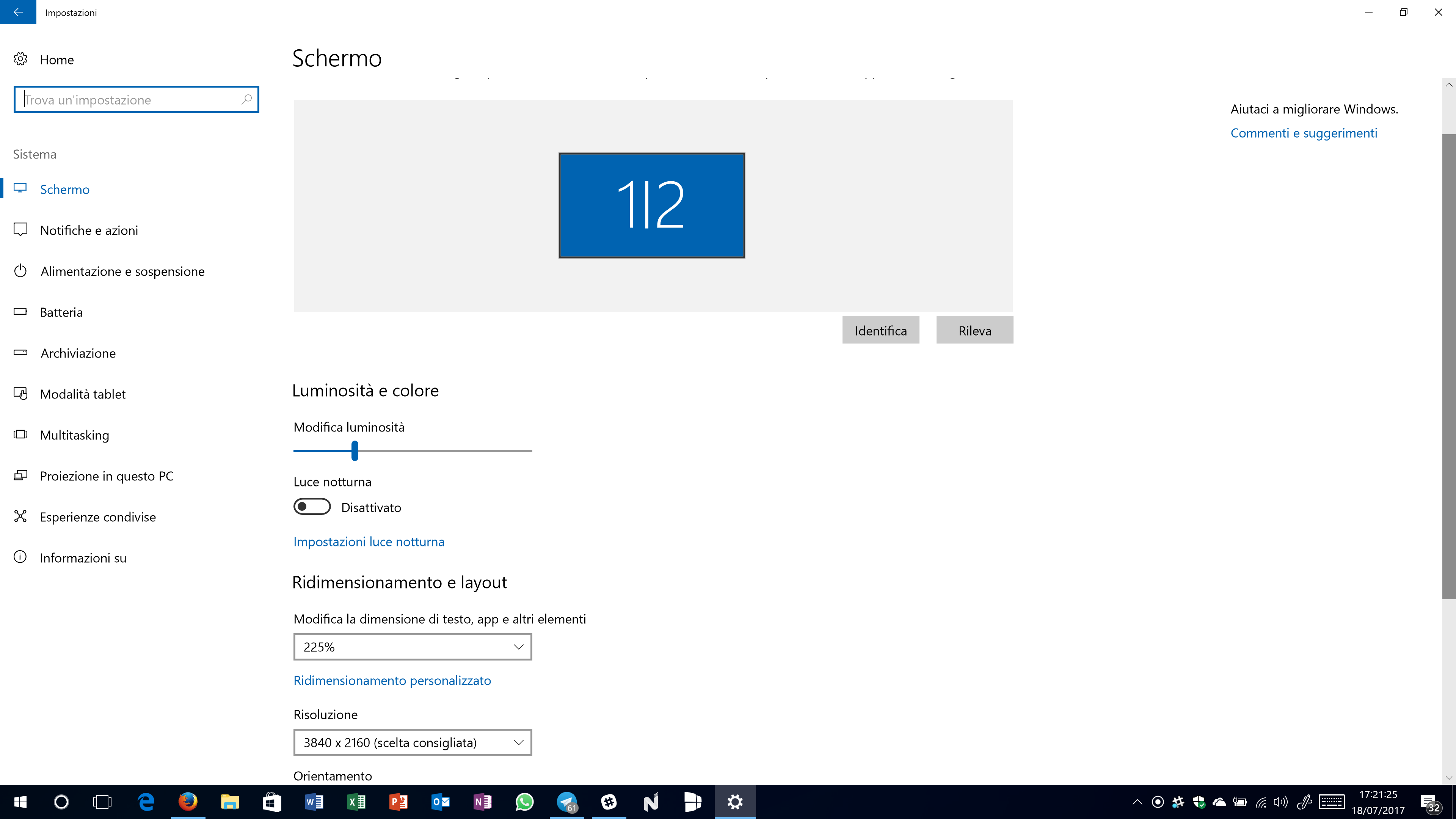The height and width of the screenshot is (819, 1456).
Task: Open Informazioni su page
Action: coord(83,558)
